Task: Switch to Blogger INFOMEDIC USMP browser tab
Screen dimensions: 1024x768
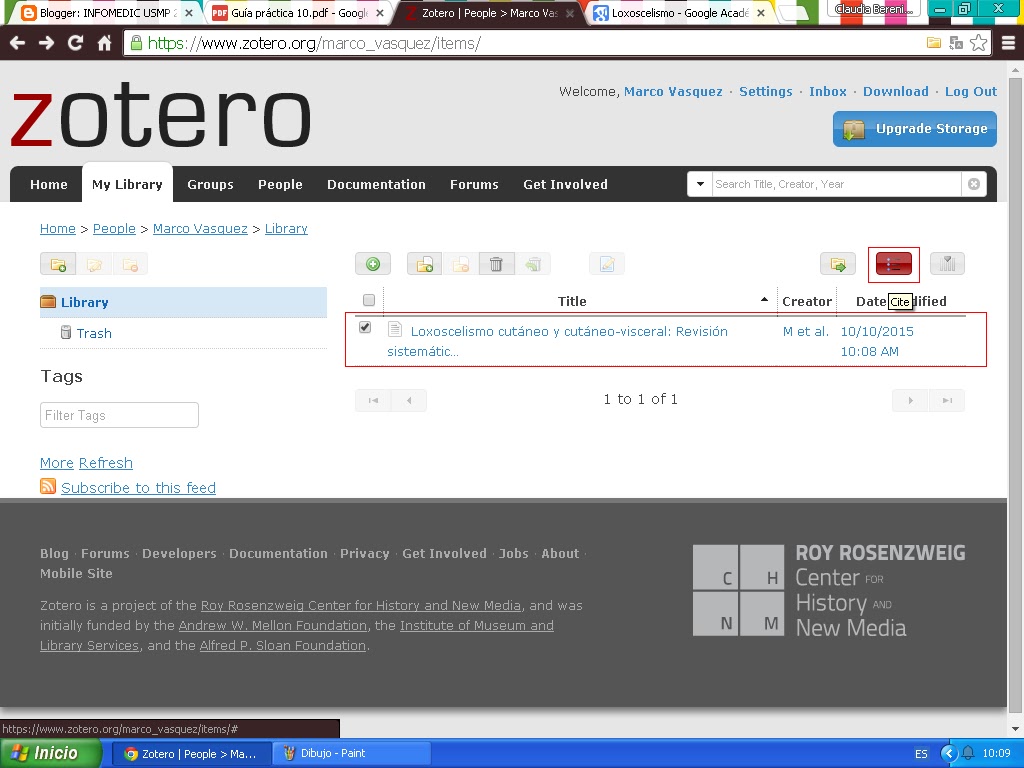Action: coord(104,12)
